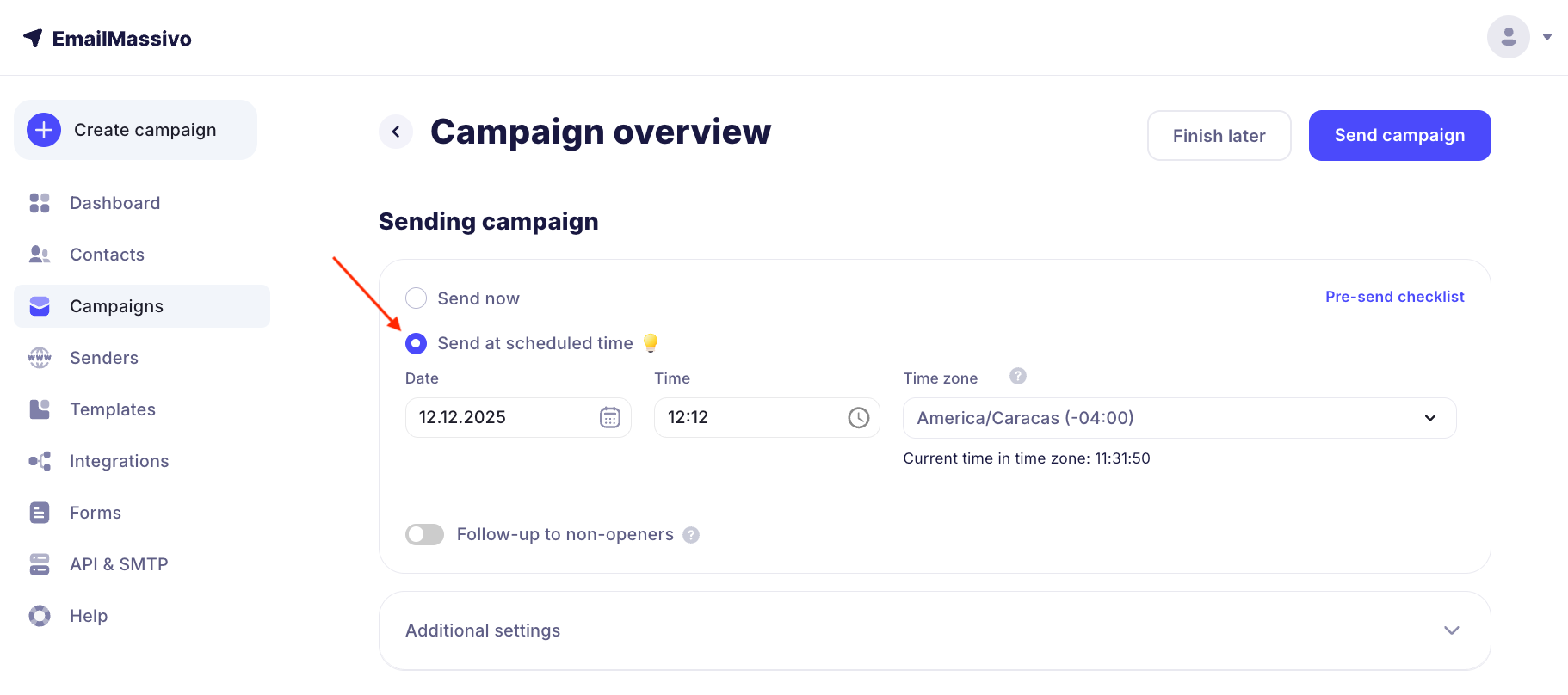Click into the Time input field

pos(749,417)
